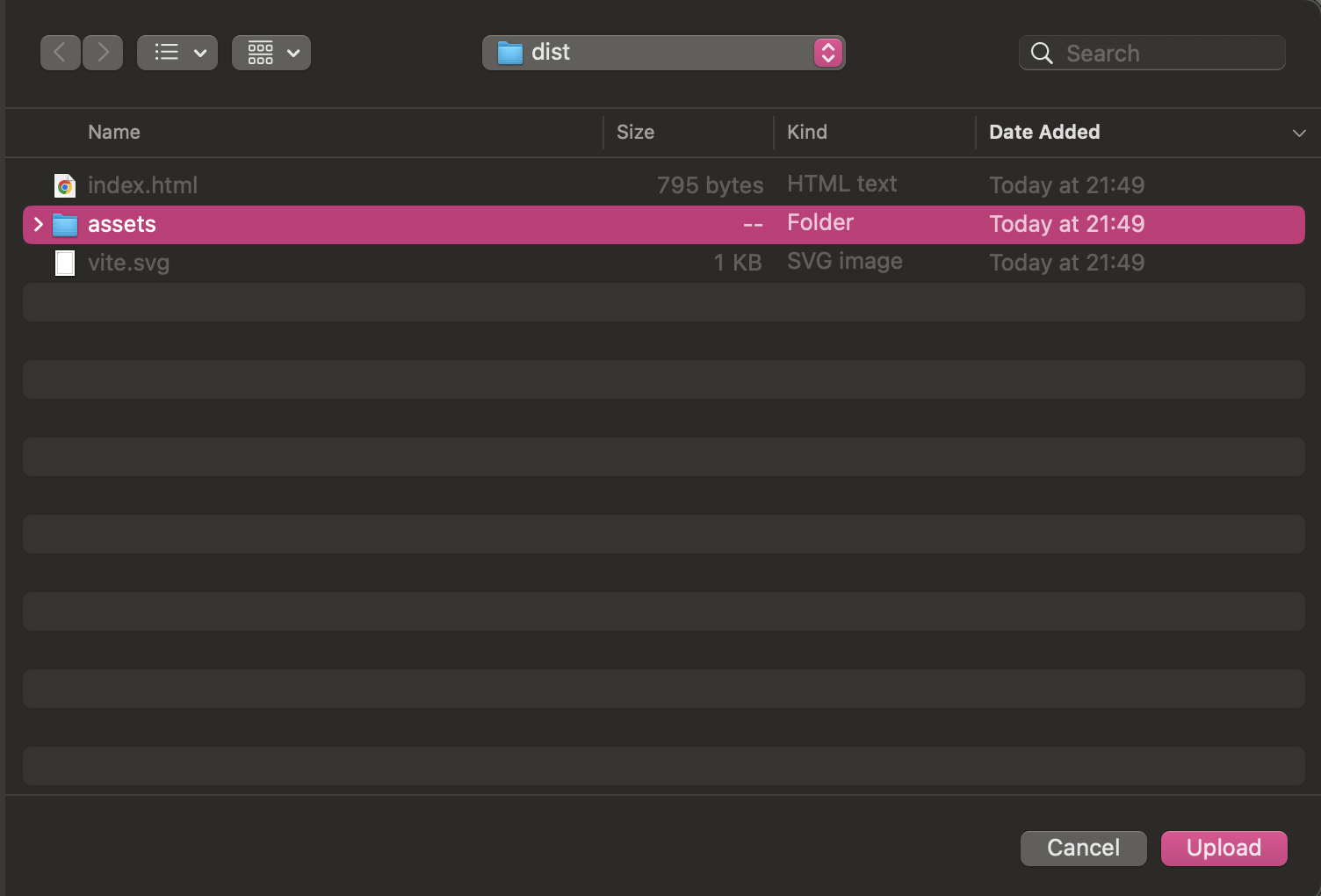Click the vite.svg file icon
This screenshot has height=896, width=1321.
point(65,263)
